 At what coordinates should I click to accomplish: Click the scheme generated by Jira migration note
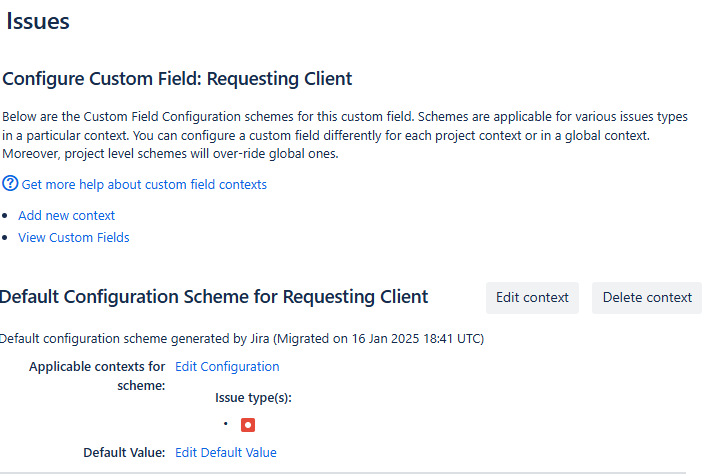(x=240, y=339)
